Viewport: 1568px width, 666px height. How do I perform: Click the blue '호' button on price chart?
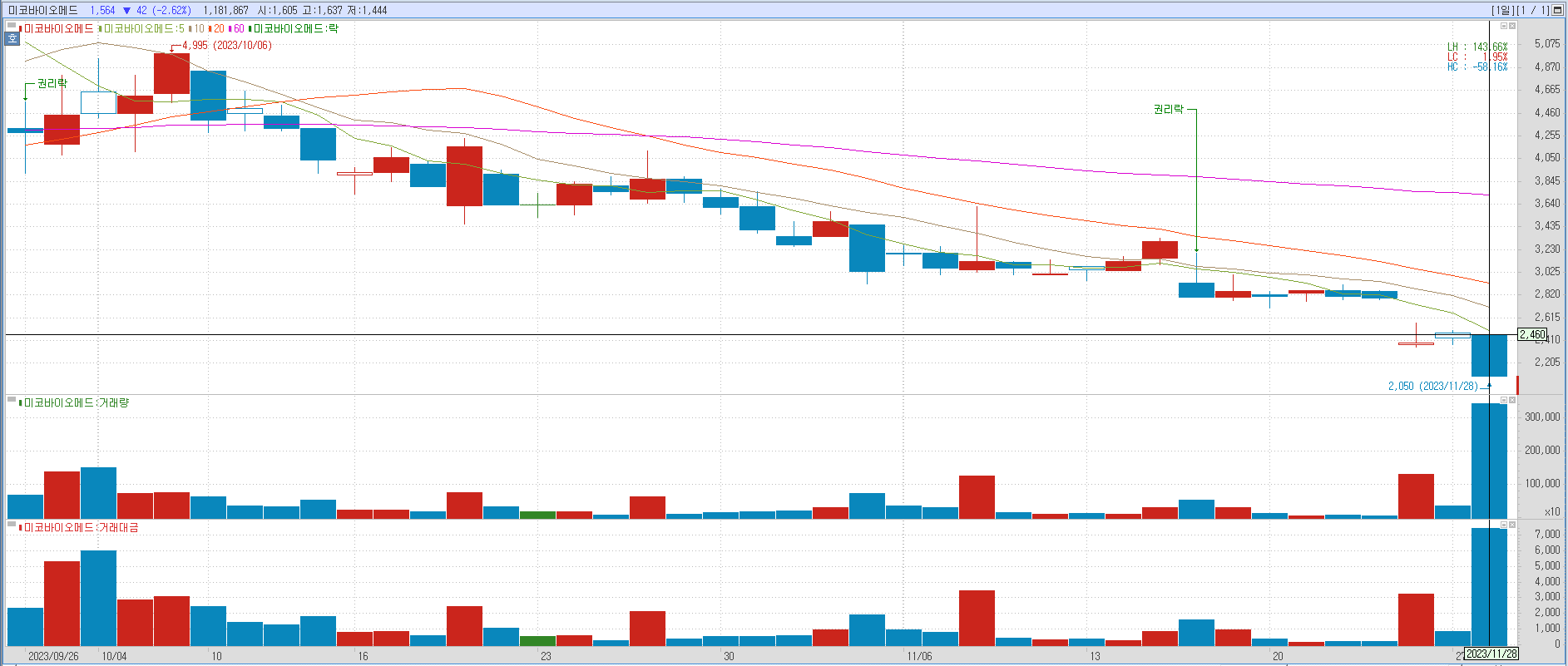click(12, 38)
